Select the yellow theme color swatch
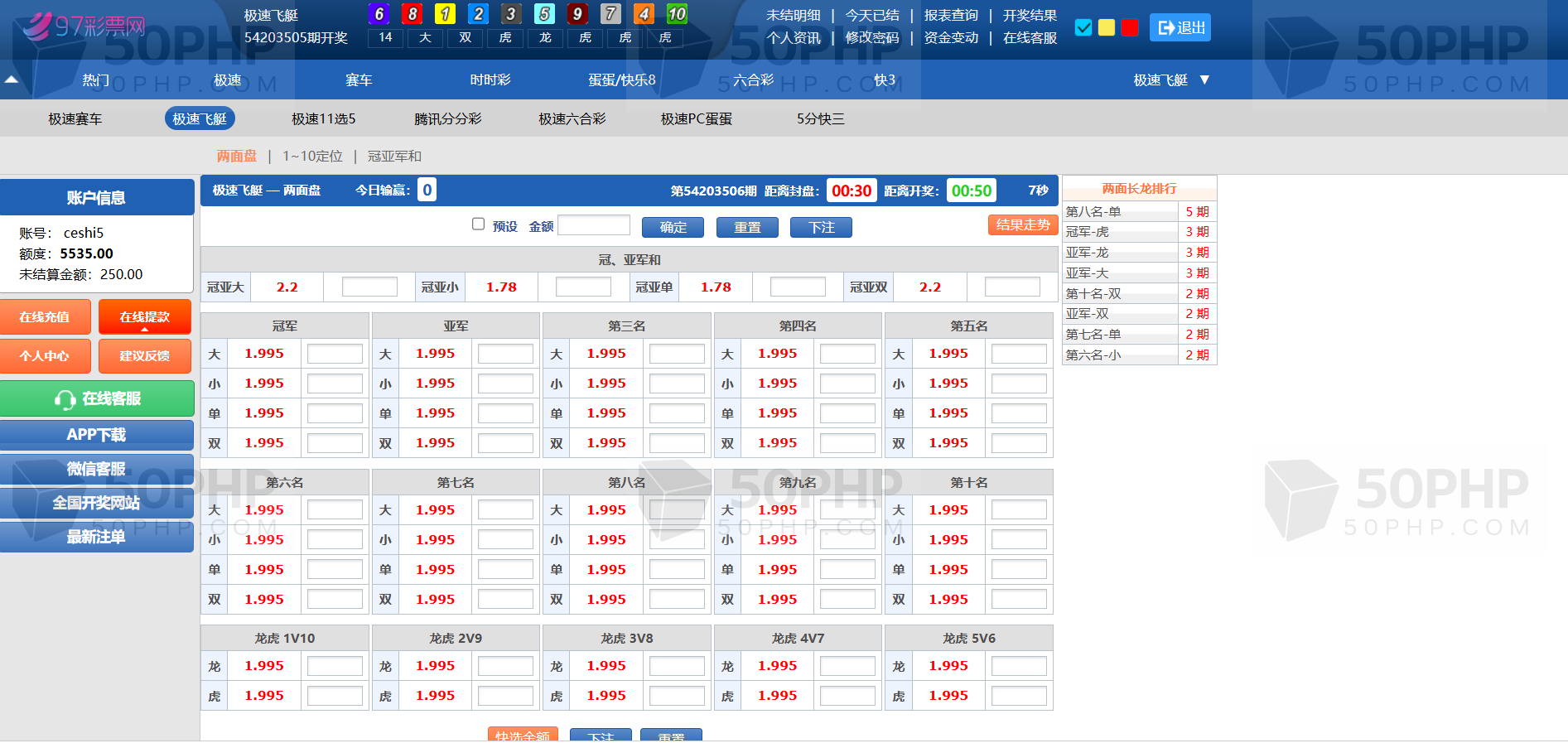 pyautogui.click(x=1106, y=28)
